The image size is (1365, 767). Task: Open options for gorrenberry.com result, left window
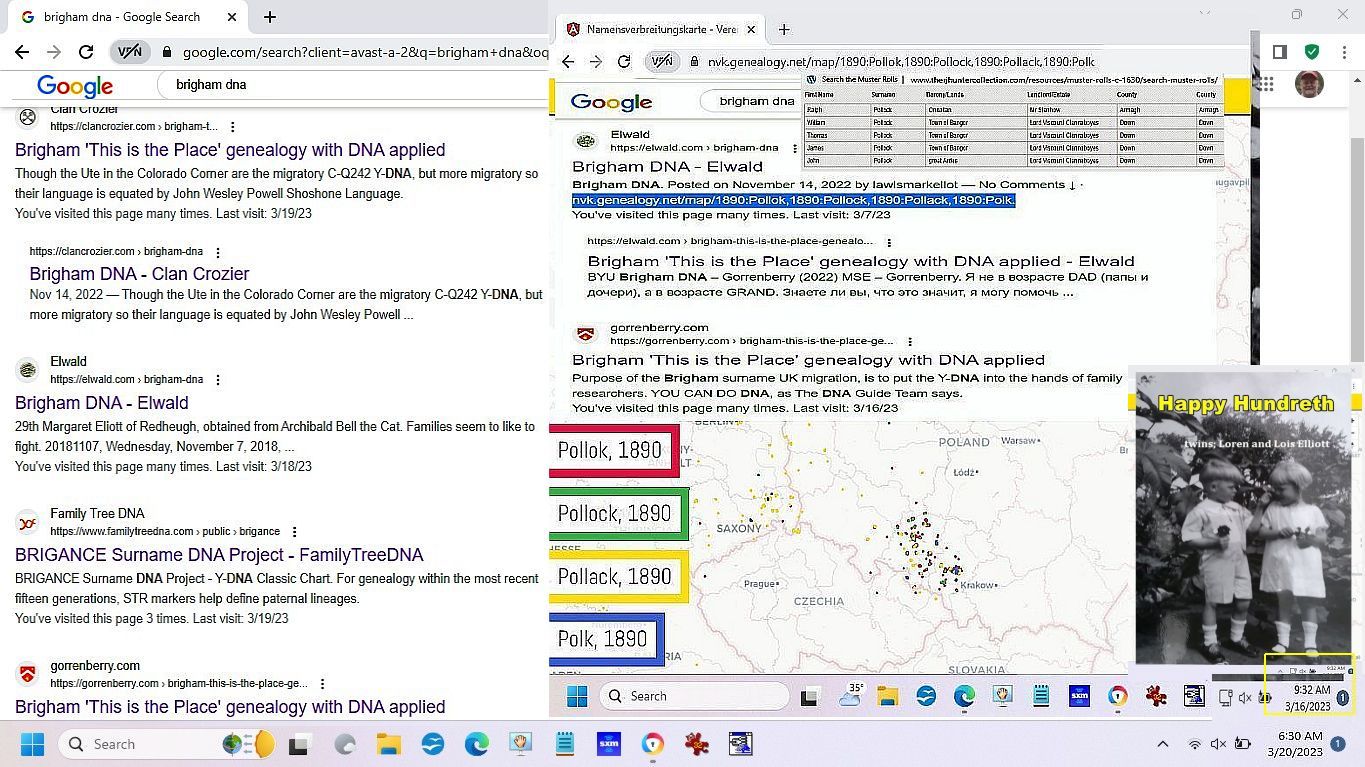click(322, 684)
